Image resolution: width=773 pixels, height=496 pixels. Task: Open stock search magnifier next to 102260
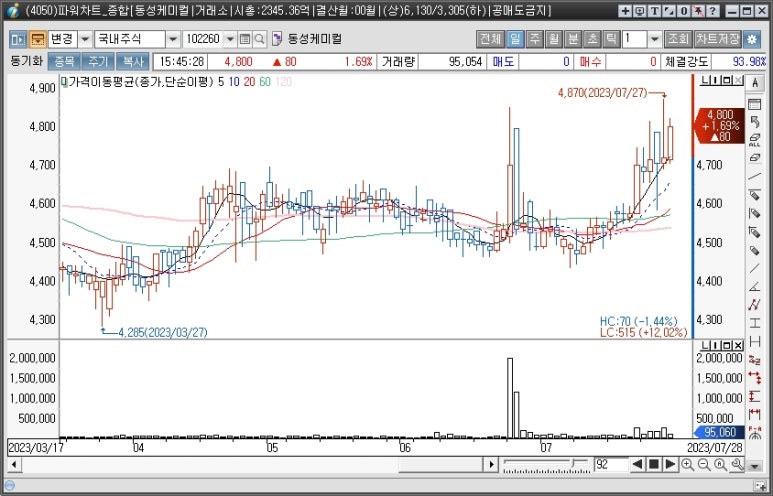coord(260,39)
